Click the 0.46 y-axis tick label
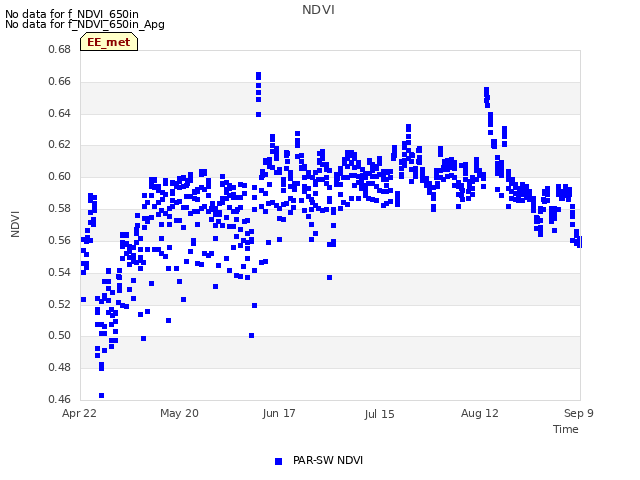 point(60,399)
